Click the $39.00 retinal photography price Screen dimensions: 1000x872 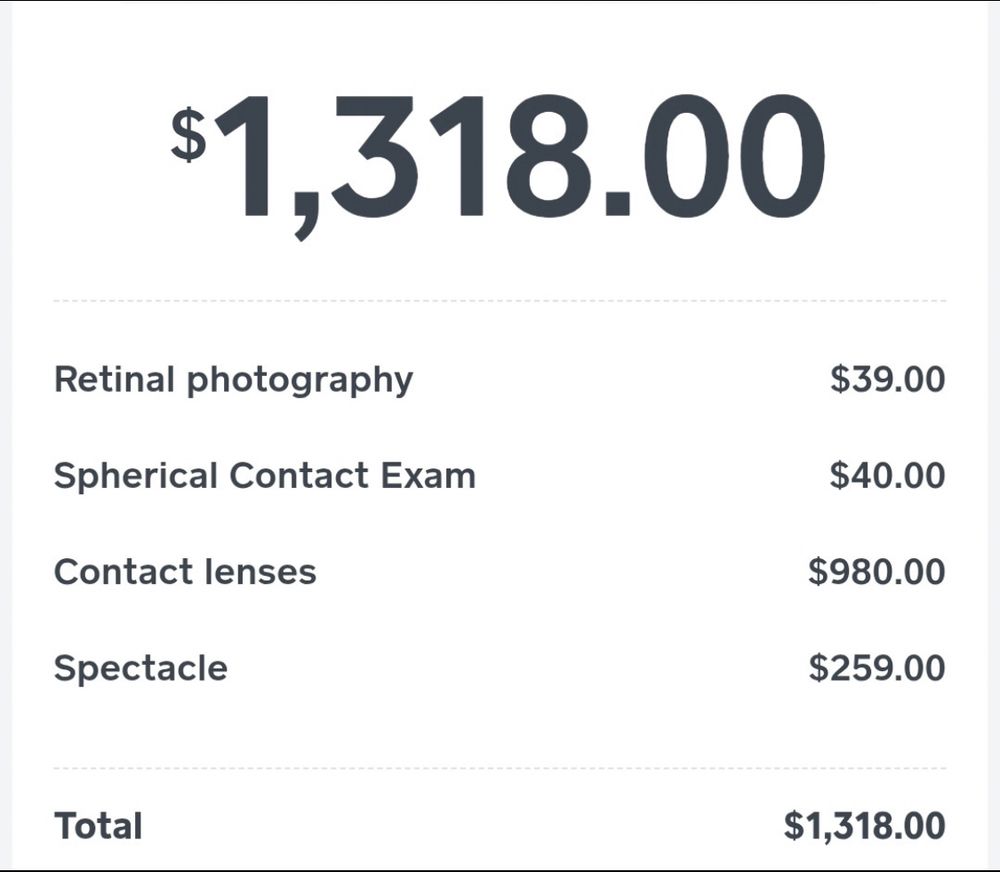click(887, 379)
